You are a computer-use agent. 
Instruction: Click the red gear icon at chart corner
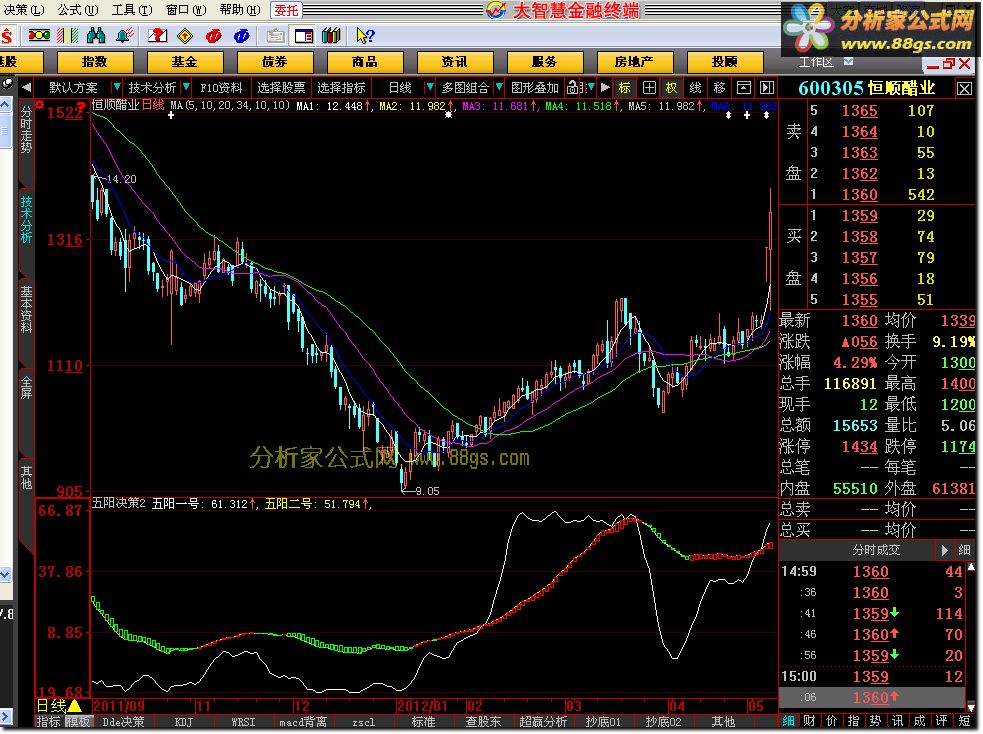[39, 104]
